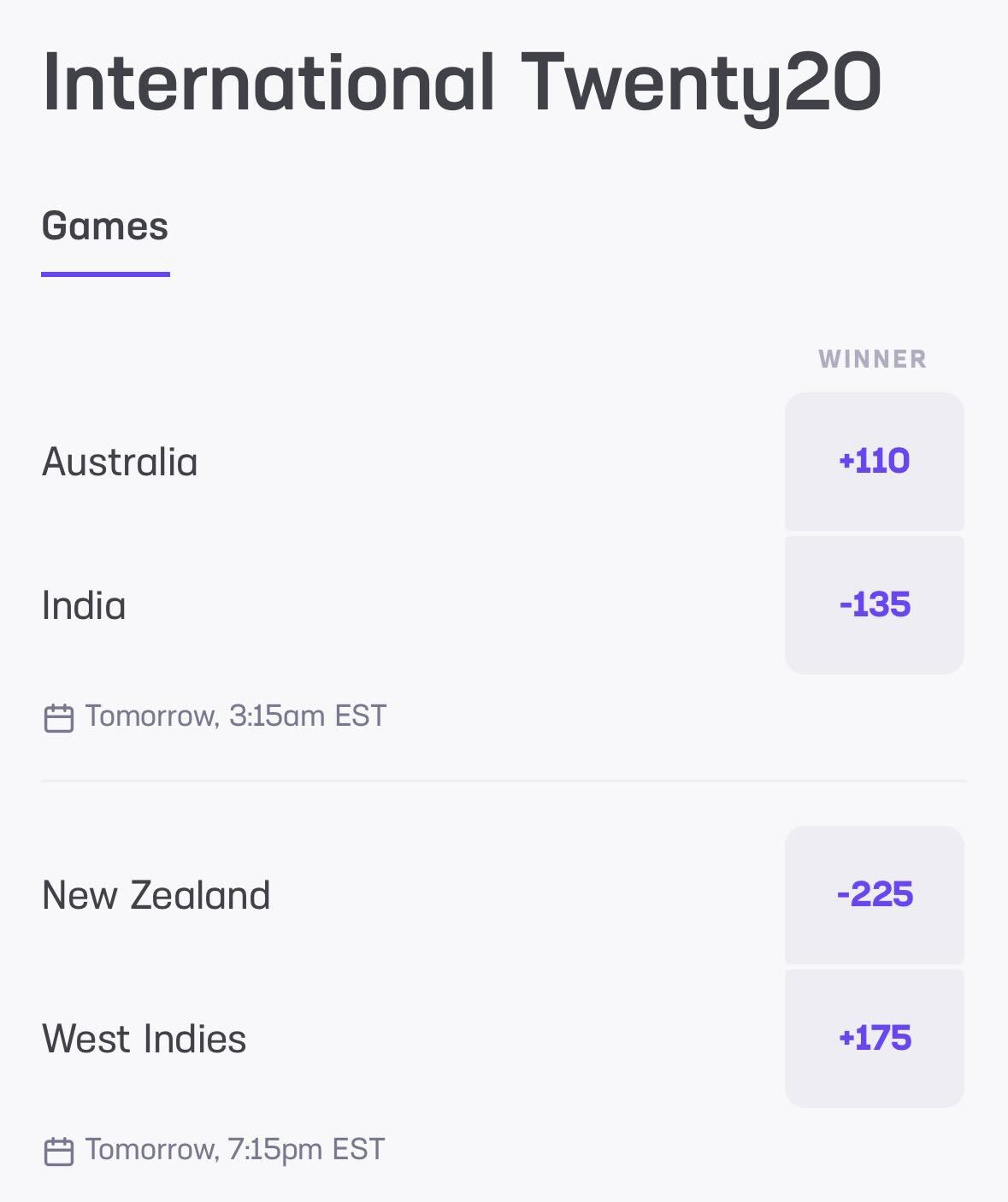The width and height of the screenshot is (1008, 1202).
Task: Click the Tomorrow, 3:15am EST match time
Action: point(235,716)
